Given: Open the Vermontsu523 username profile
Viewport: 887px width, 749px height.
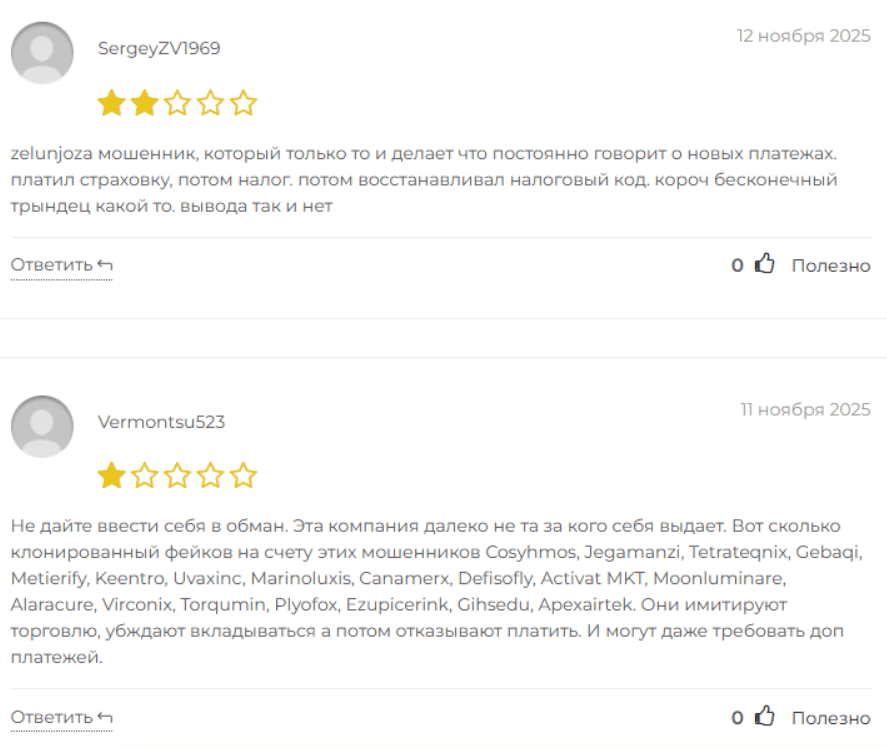Looking at the screenshot, I should 161,422.
